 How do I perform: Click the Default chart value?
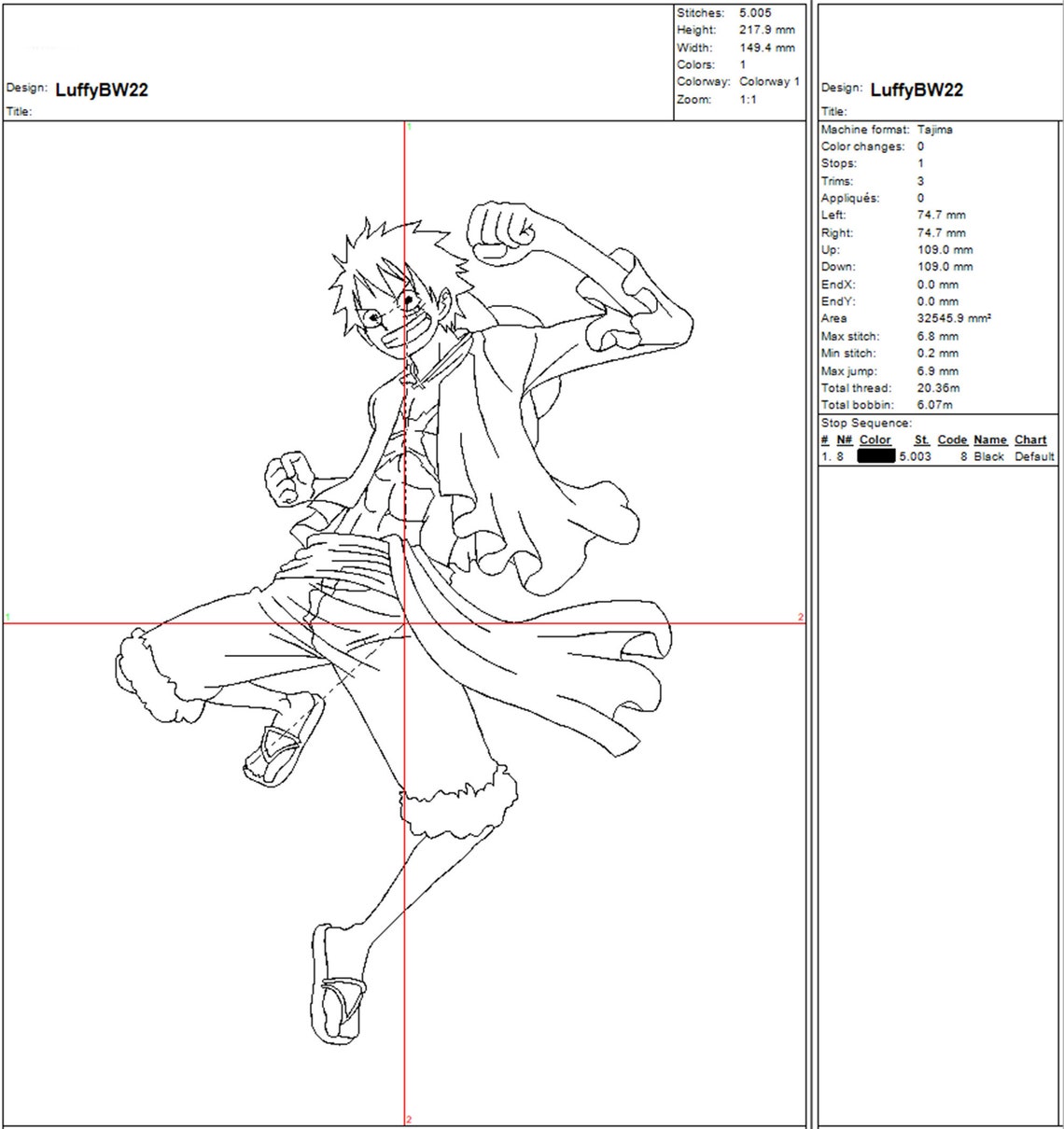pos(1034,456)
